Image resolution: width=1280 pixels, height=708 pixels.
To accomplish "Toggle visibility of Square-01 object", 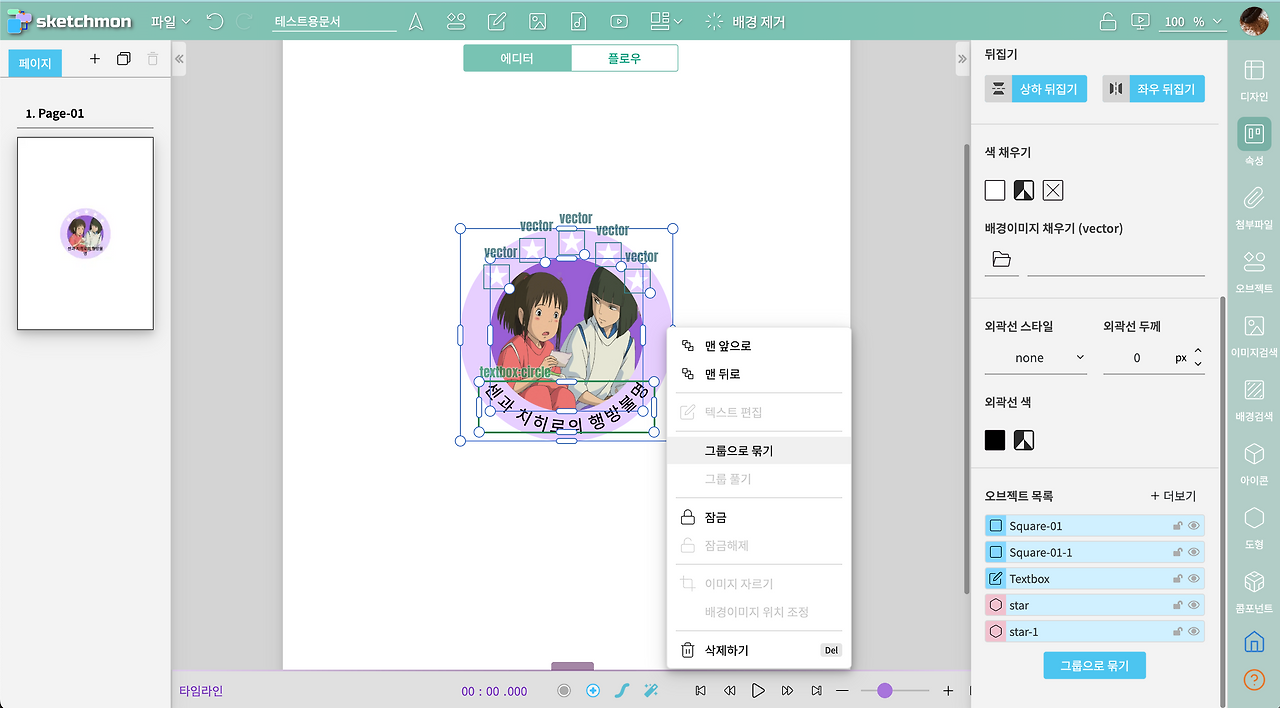I will (1193, 526).
